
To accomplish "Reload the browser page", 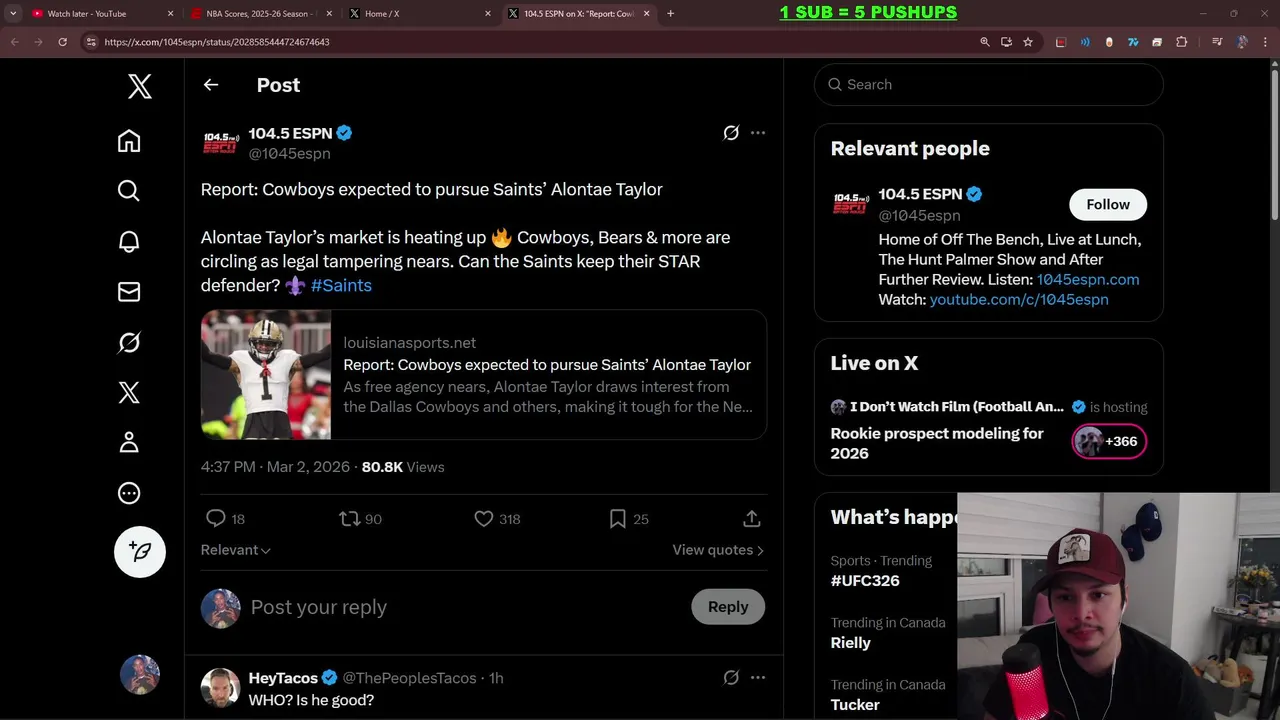I will pos(62,42).
